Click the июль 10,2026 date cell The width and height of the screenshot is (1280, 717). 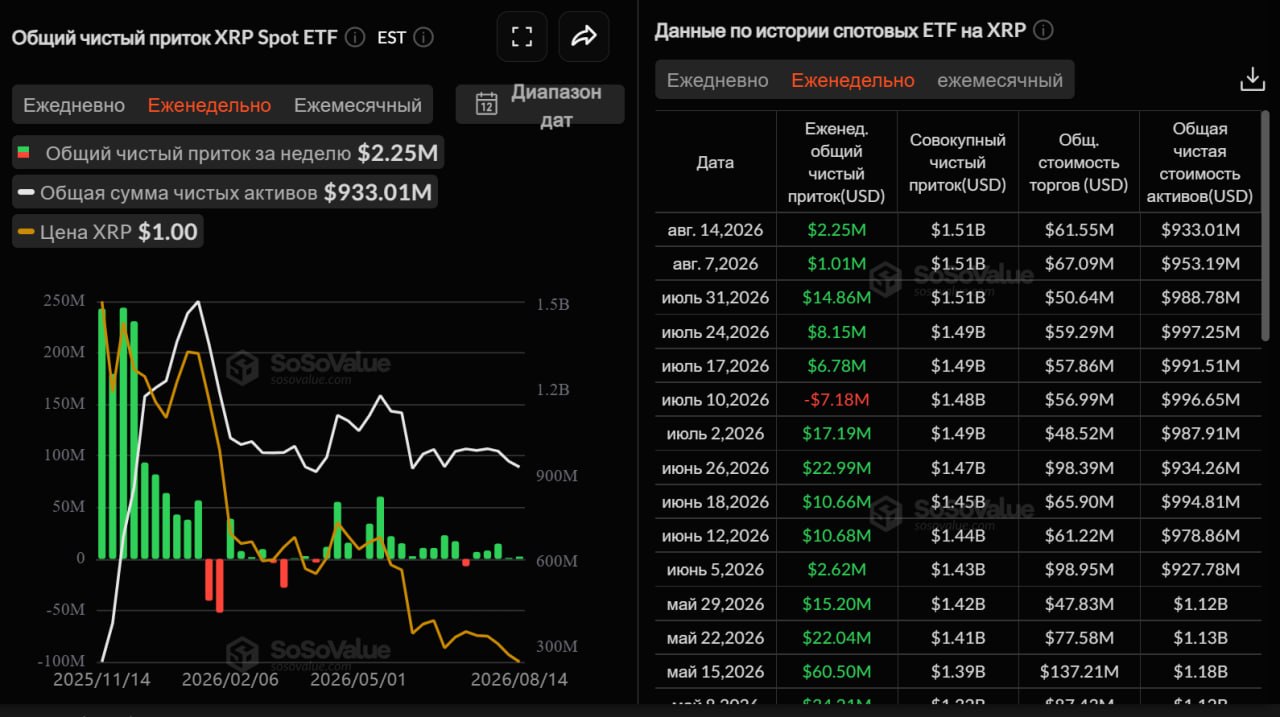pyautogui.click(x=715, y=400)
